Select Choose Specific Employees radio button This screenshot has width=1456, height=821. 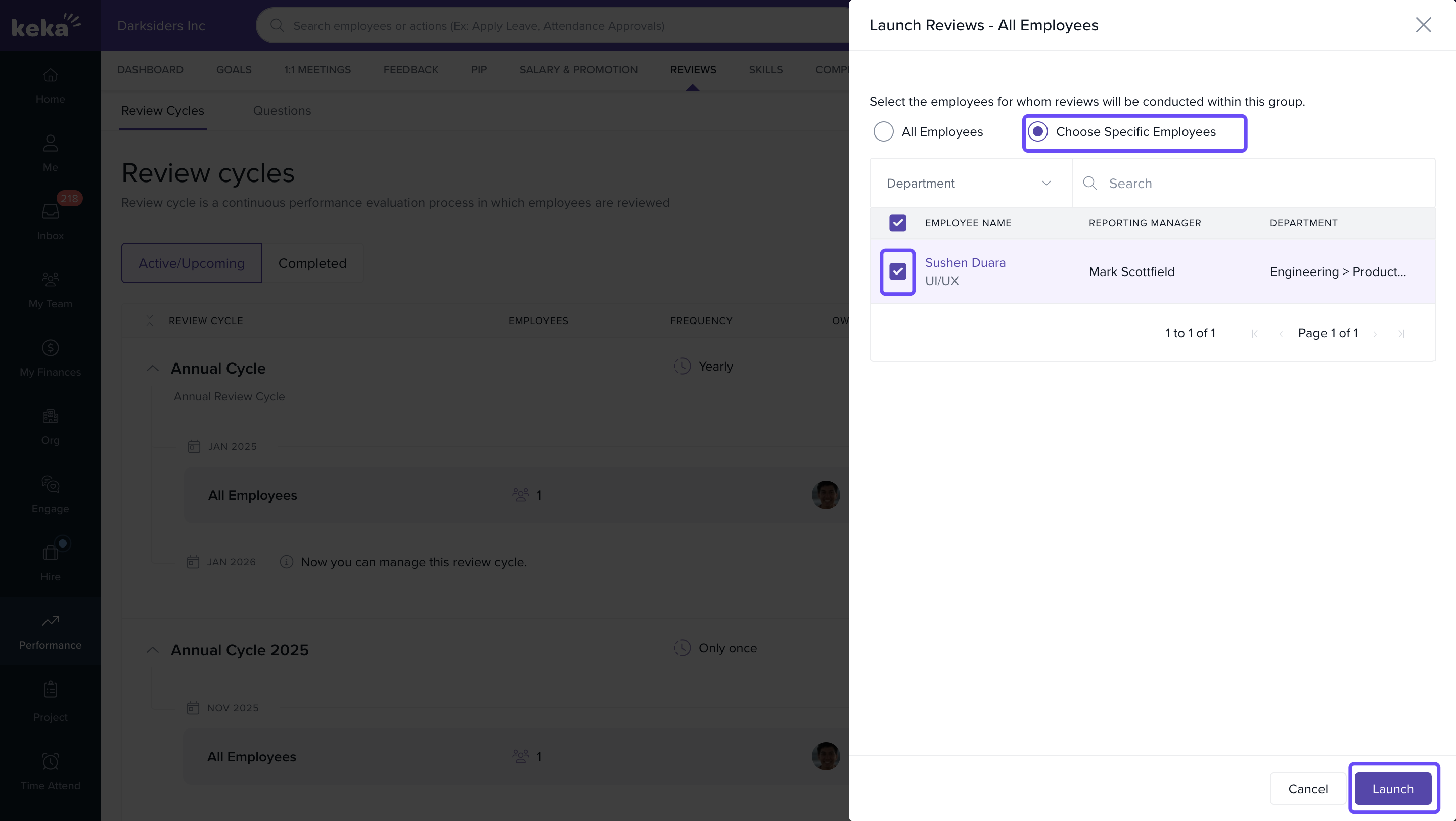1038,131
